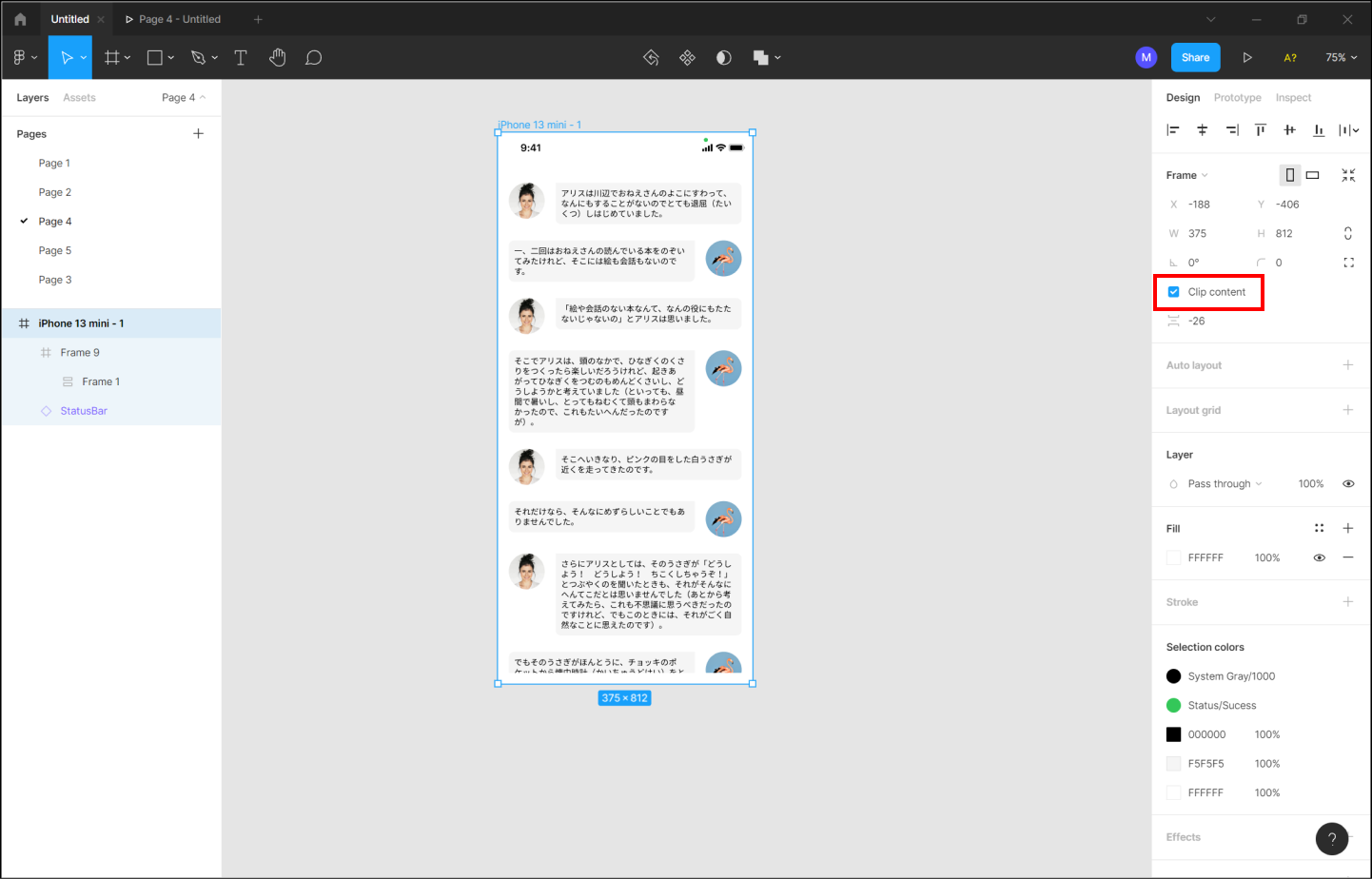Click the Present play icon
The width and height of the screenshot is (1372, 879).
pos(1246,58)
